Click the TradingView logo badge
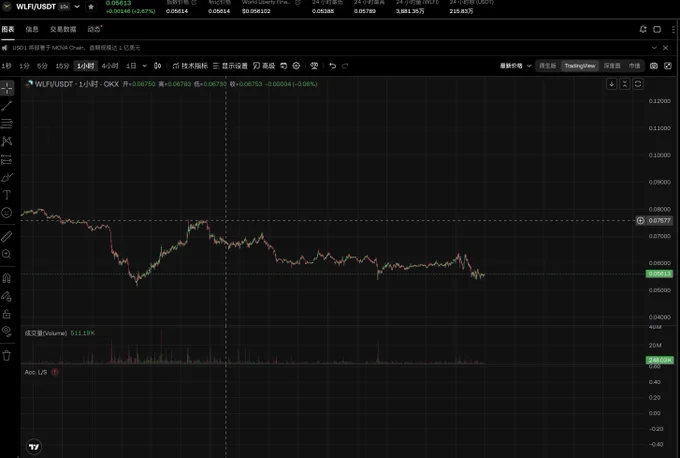The height and width of the screenshot is (458, 680). tap(34, 446)
